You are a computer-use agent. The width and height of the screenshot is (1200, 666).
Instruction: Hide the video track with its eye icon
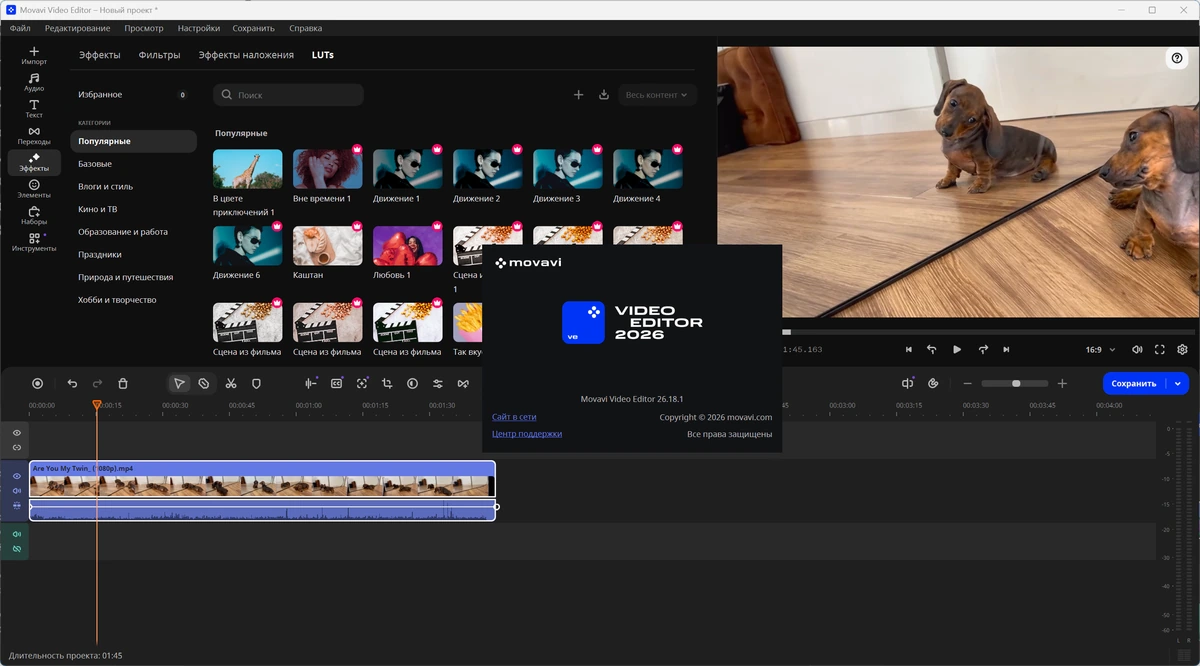click(x=17, y=477)
